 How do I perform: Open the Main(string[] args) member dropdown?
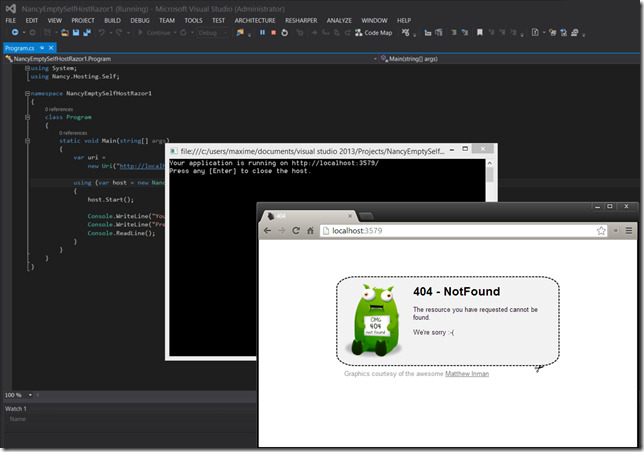[x=509, y=59]
